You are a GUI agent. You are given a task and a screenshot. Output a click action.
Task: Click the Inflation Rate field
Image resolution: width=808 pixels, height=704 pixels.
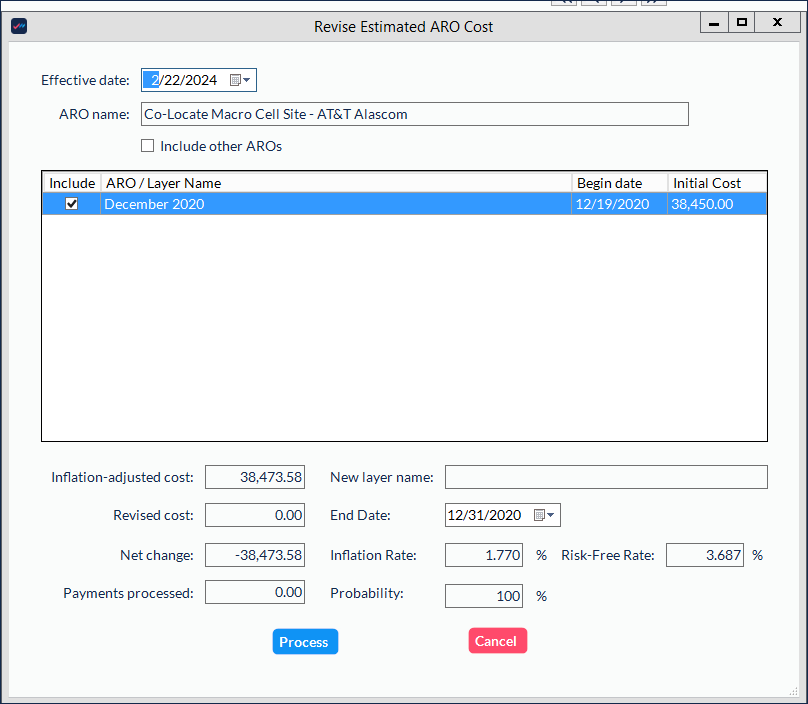[x=484, y=555]
